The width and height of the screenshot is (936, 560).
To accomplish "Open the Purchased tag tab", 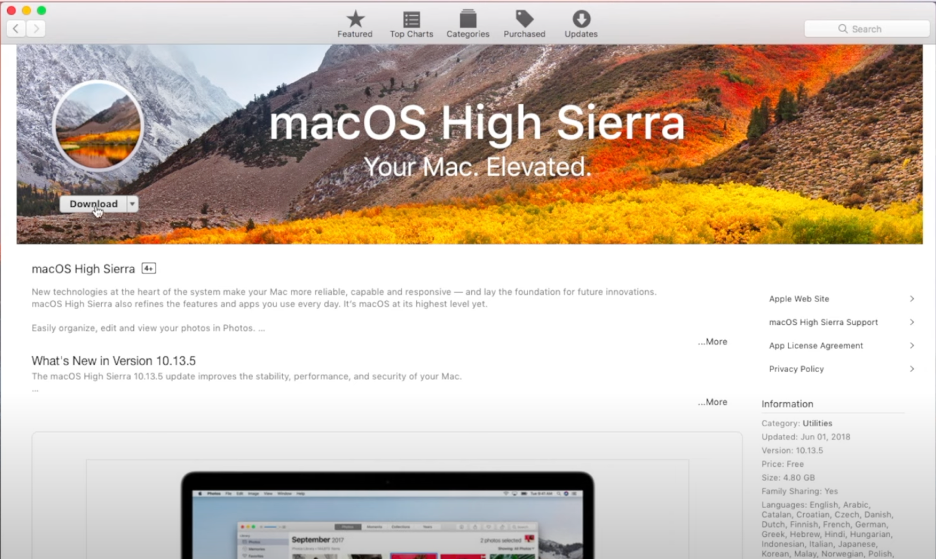I will tap(524, 24).
